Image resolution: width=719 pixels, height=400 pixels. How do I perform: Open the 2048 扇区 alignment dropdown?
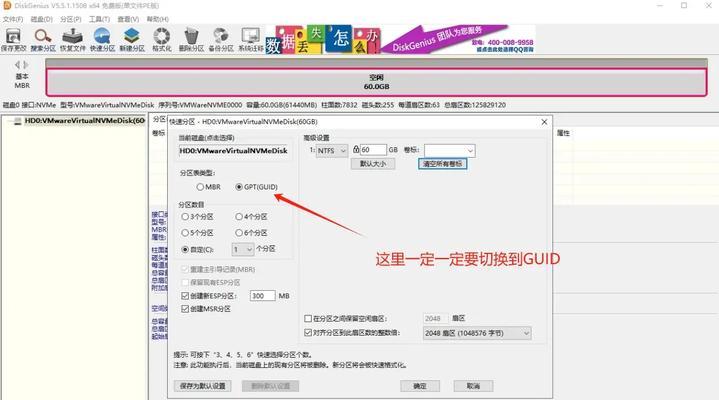click(477, 333)
